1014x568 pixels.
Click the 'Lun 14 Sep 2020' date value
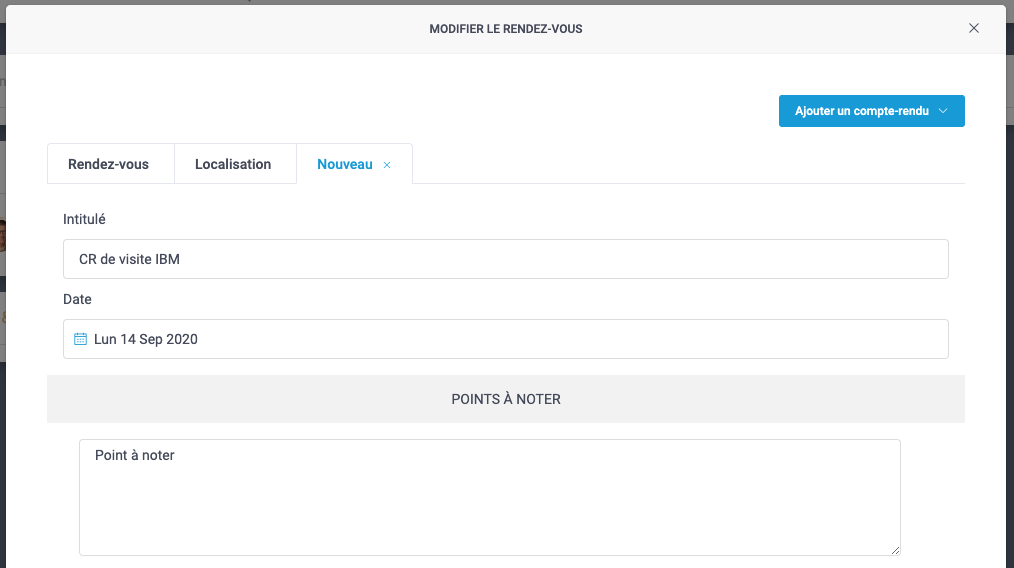146,339
